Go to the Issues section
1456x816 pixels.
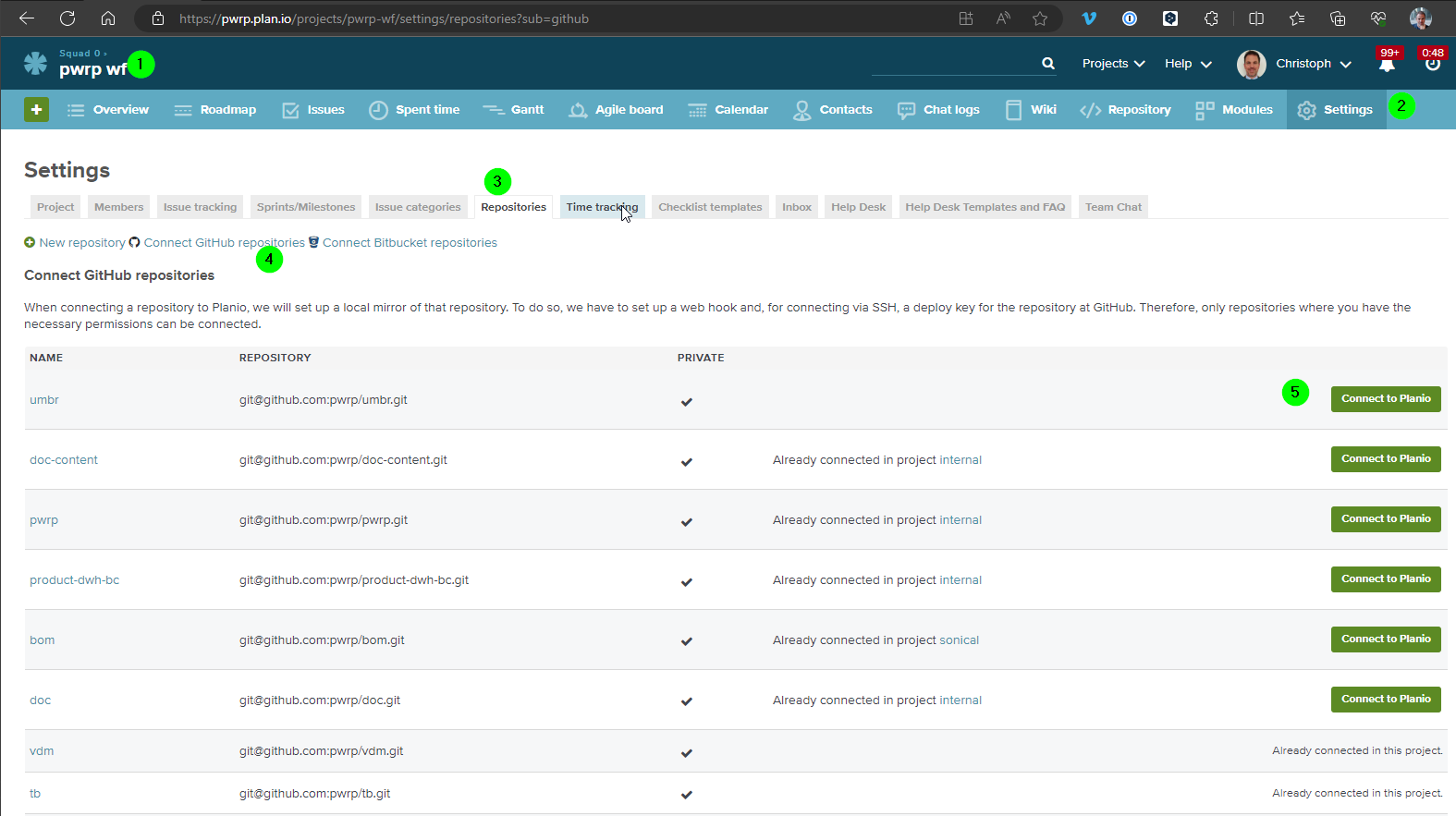click(x=313, y=110)
